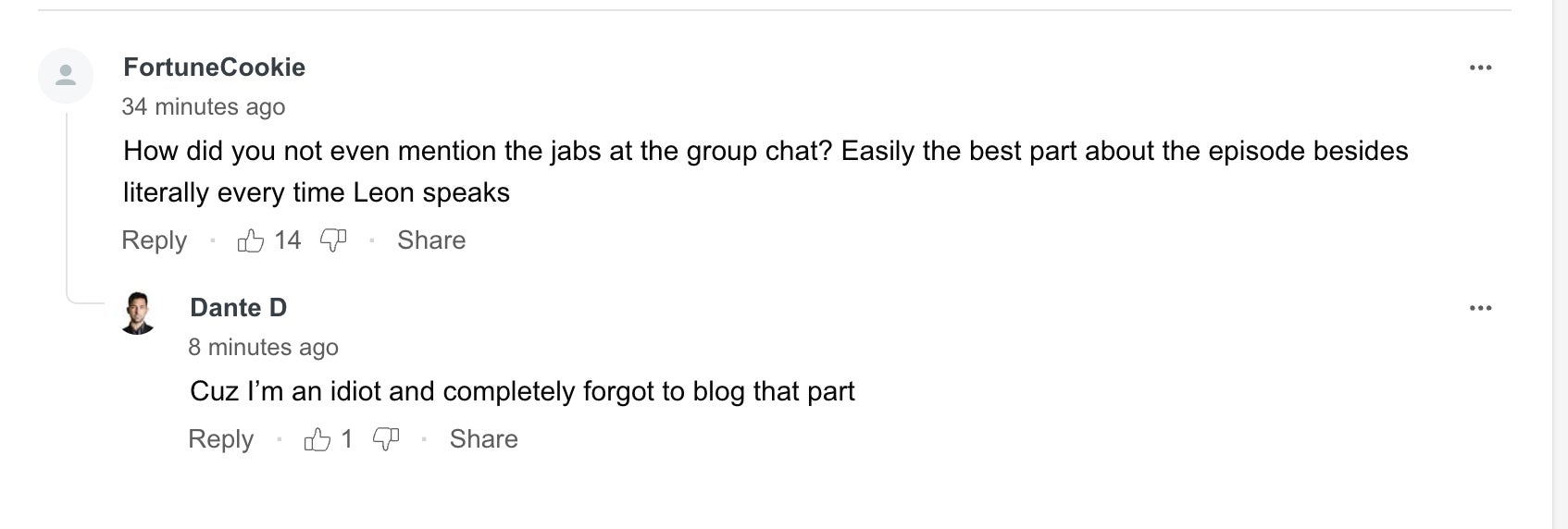
Task: Like Dante D's reply with thumbs up
Action: tap(317, 439)
